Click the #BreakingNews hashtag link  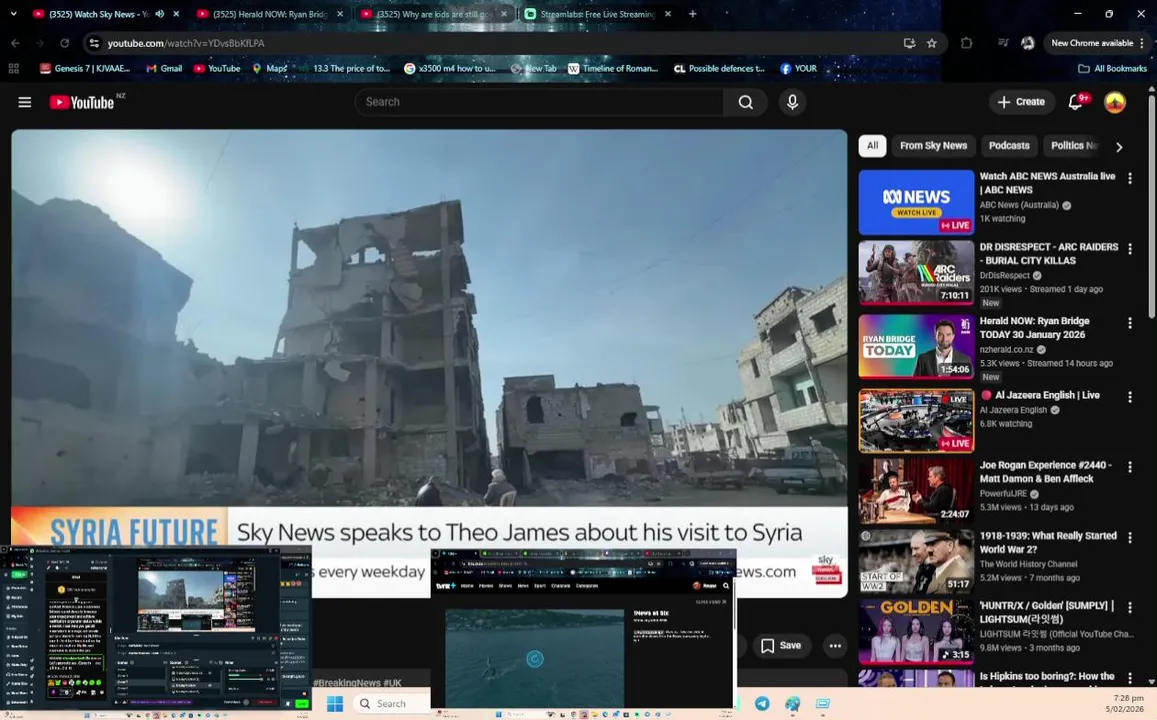tap(347, 682)
